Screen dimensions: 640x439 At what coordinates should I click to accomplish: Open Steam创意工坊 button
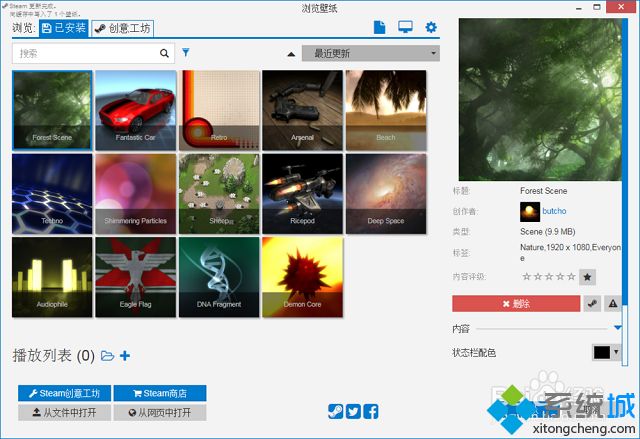tap(64, 393)
